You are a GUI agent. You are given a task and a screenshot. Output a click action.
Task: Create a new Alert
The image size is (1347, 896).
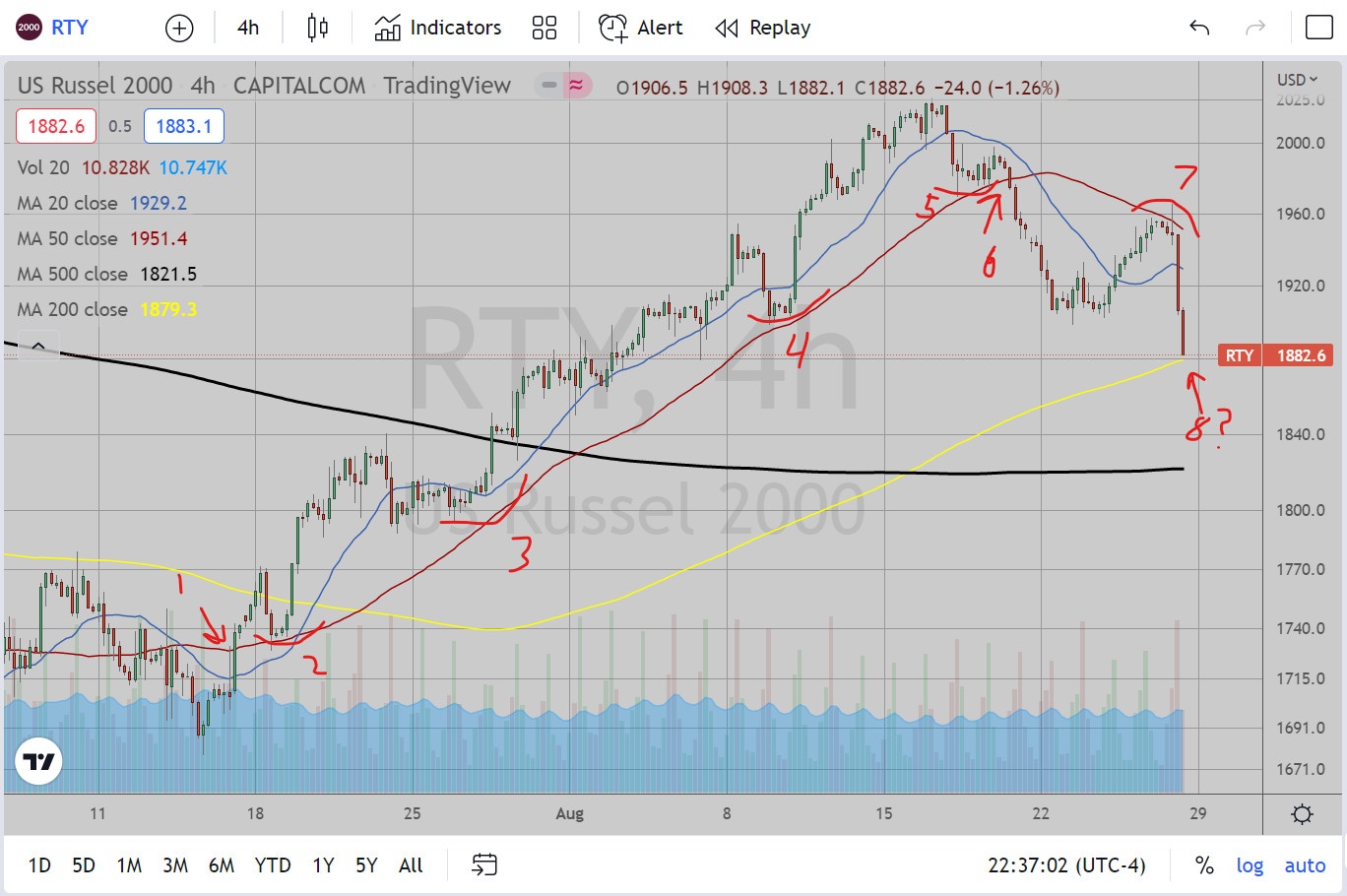(641, 28)
